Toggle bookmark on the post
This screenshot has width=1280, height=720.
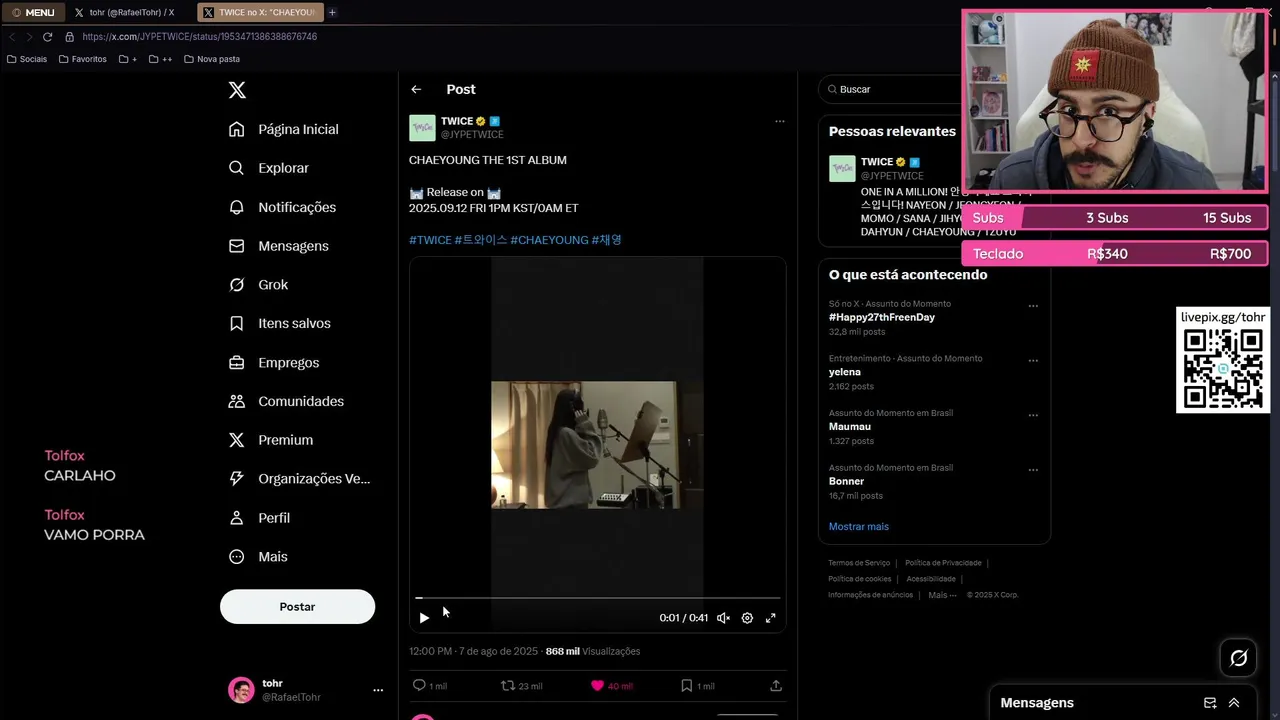(x=686, y=685)
